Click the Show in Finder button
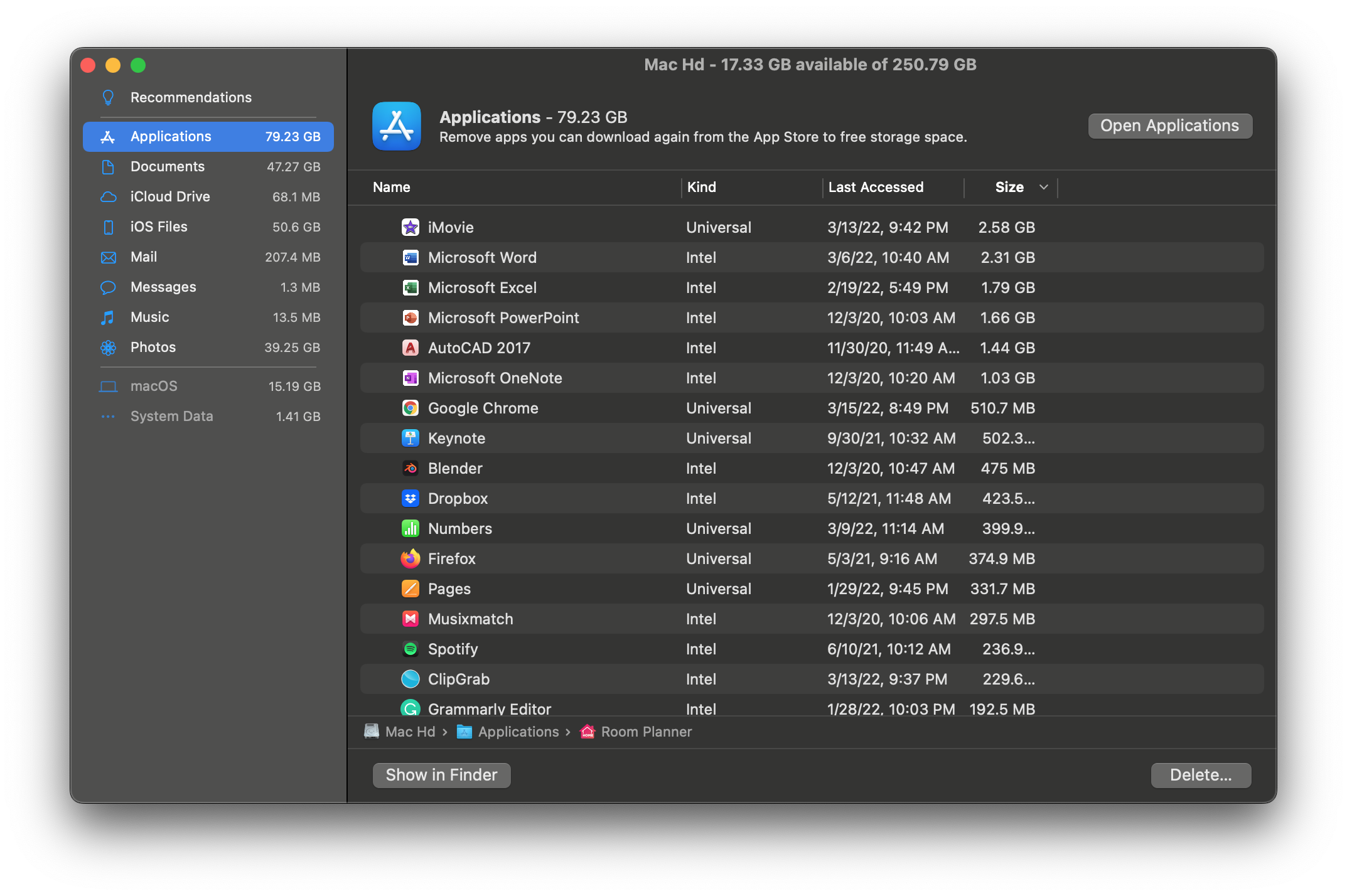1347x896 pixels. pos(441,775)
